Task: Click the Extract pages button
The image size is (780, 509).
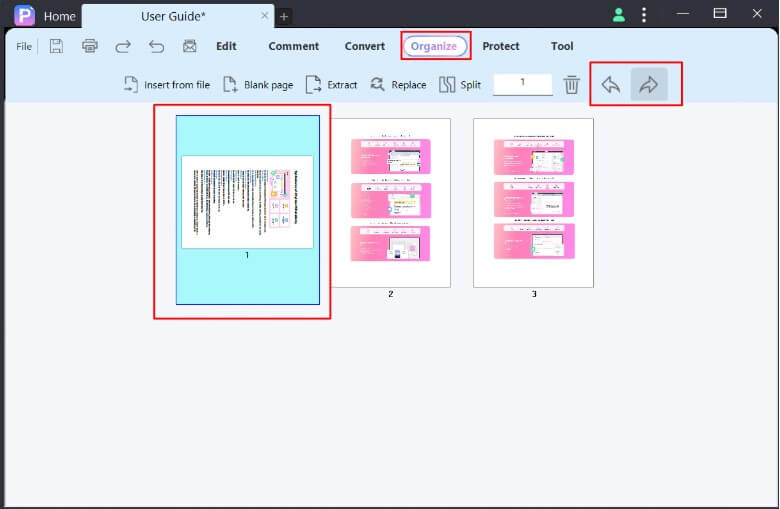Action: point(331,85)
